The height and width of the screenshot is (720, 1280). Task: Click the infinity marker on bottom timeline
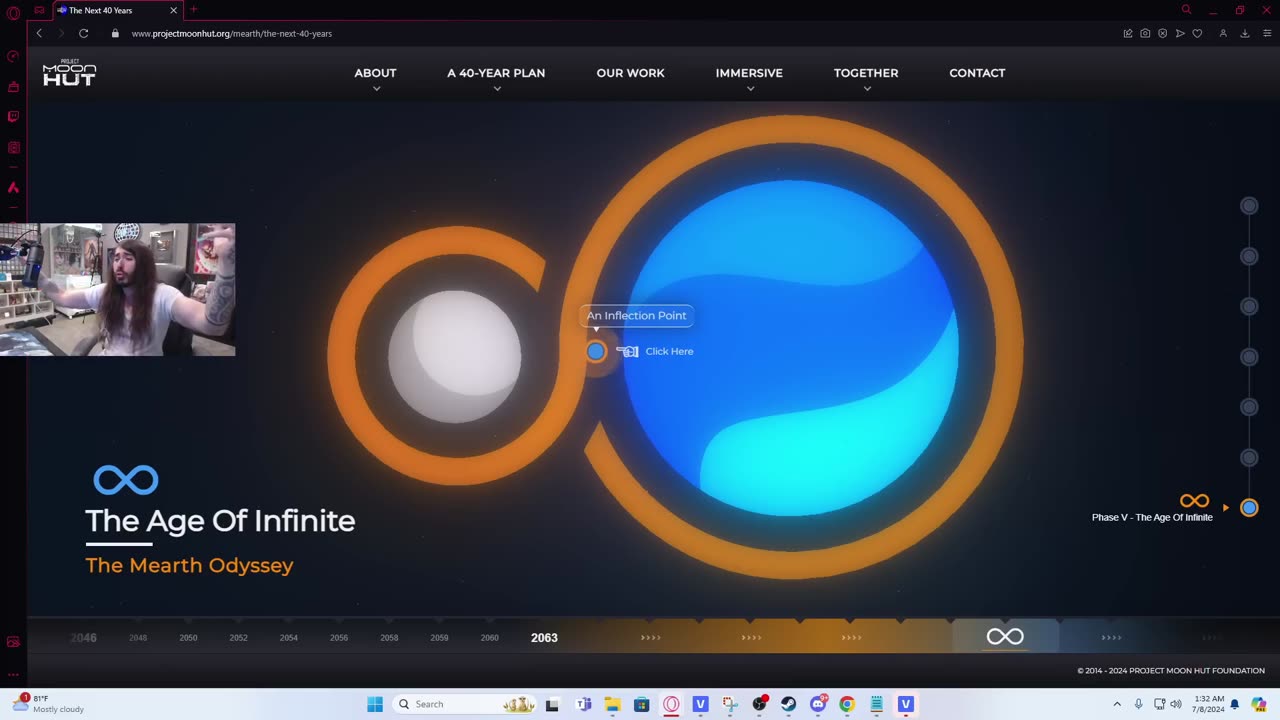click(1005, 637)
